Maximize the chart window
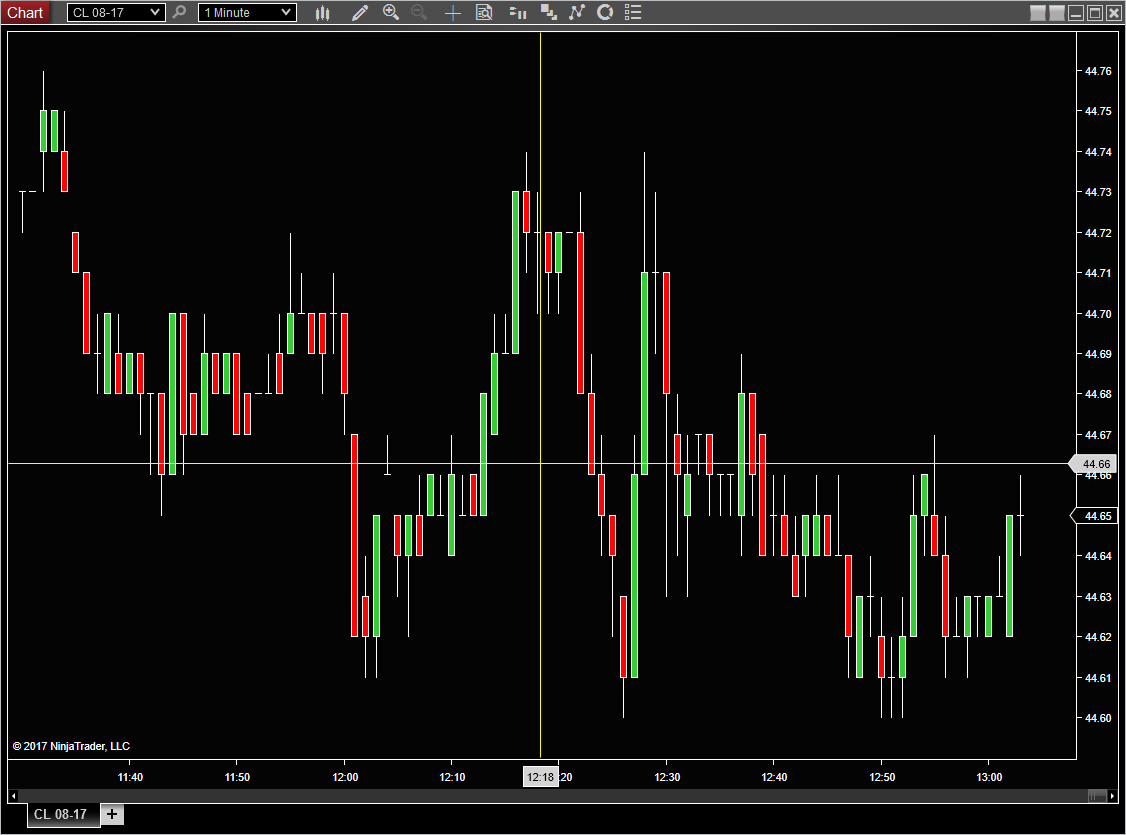1126x835 pixels. [1094, 13]
